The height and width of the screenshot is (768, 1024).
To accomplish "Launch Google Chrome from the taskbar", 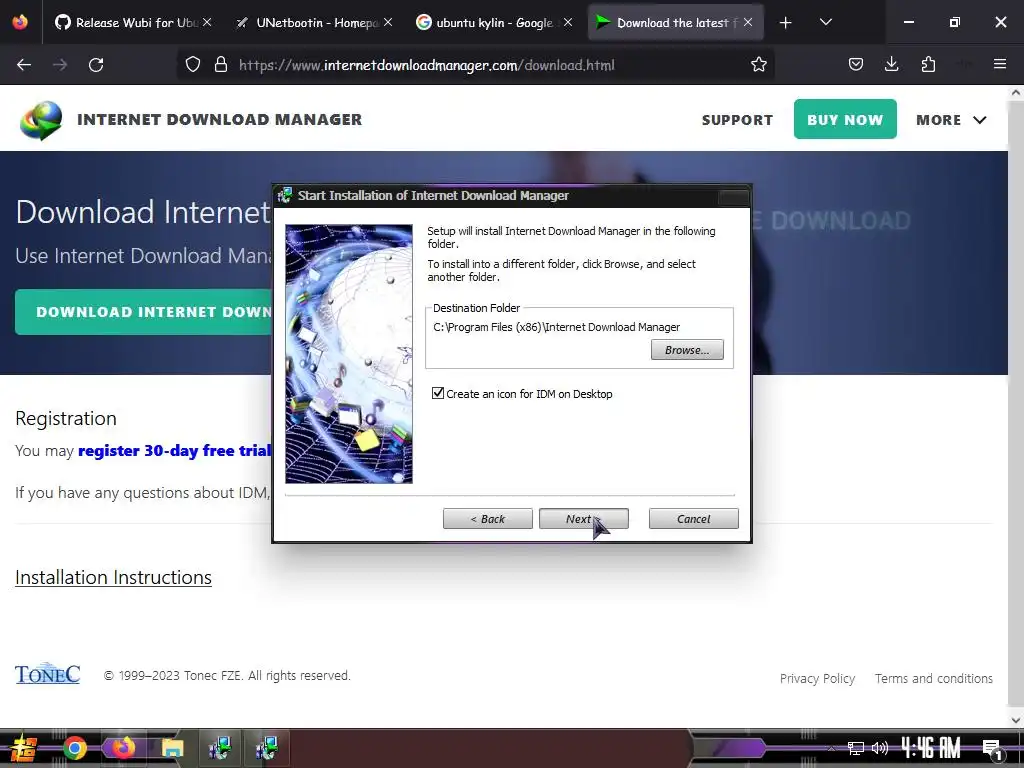I will pos(74,748).
